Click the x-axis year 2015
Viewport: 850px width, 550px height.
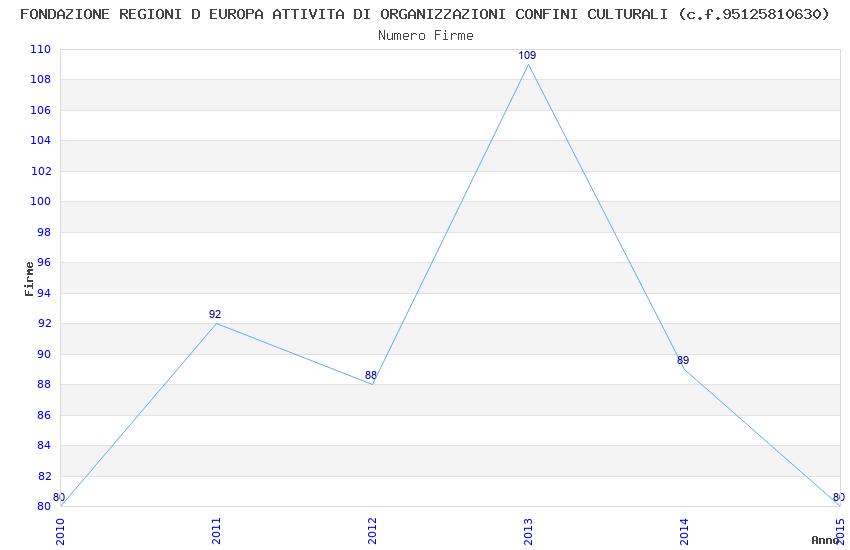840,532
